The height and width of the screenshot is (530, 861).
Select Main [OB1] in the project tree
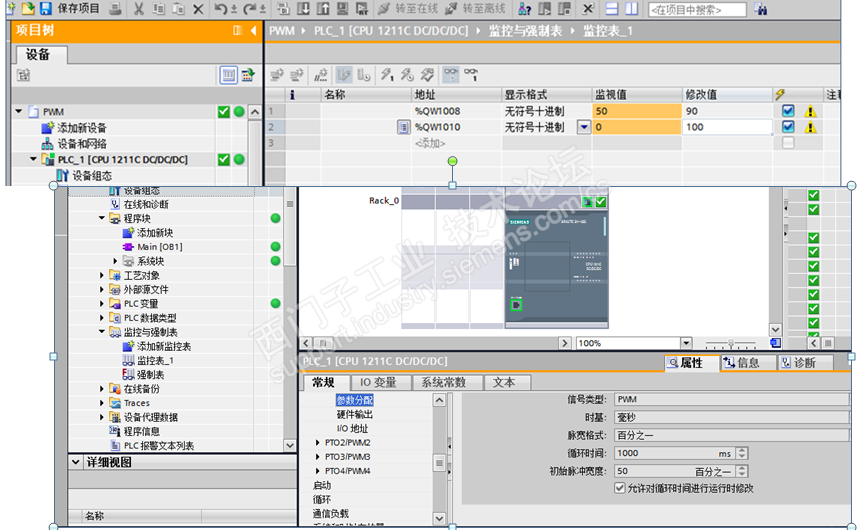click(159, 247)
